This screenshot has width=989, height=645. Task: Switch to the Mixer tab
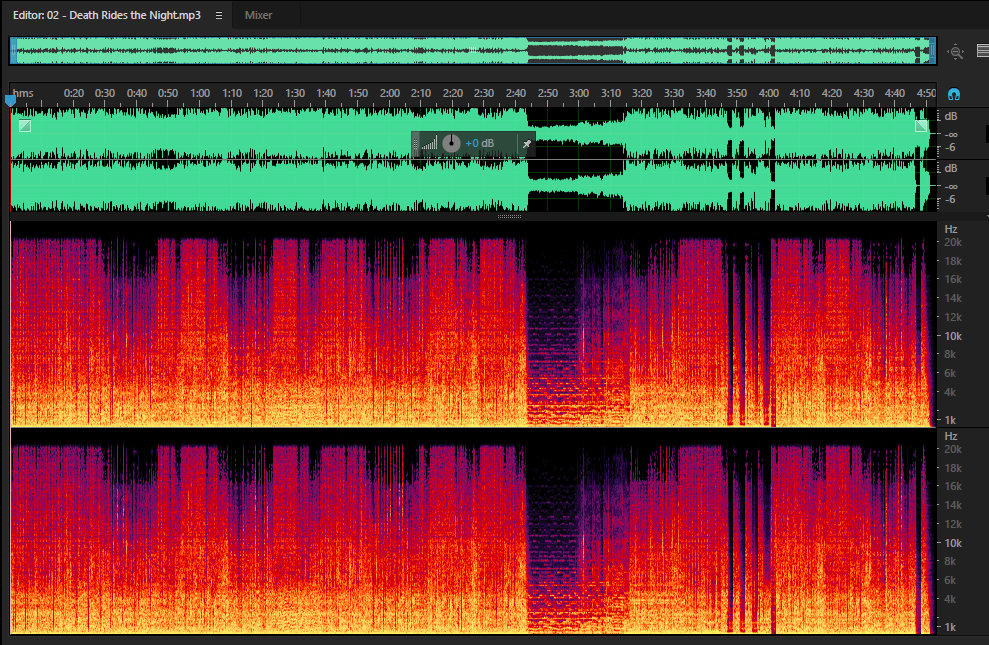coord(258,15)
